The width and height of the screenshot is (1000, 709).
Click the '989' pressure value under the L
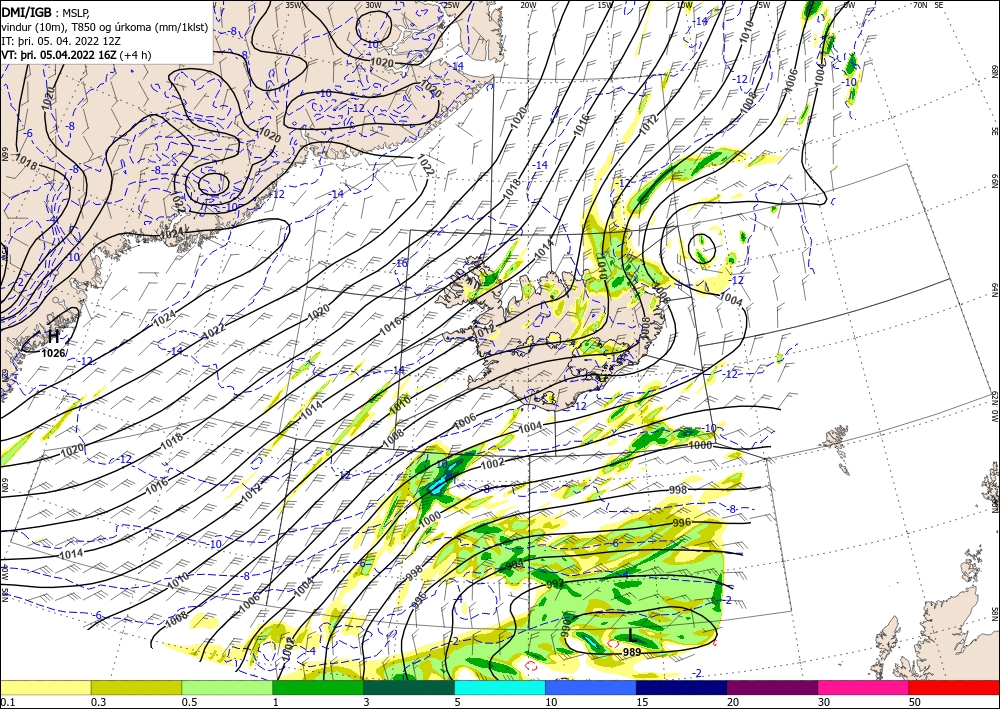pyautogui.click(x=631, y=652)
